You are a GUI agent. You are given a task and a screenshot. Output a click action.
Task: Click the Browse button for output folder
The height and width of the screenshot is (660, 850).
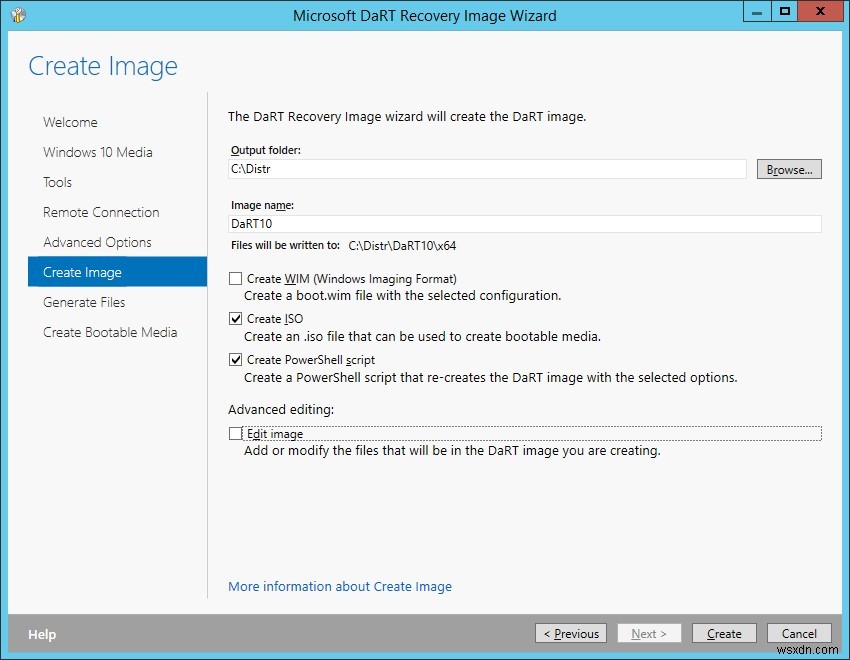click(789, 170)
